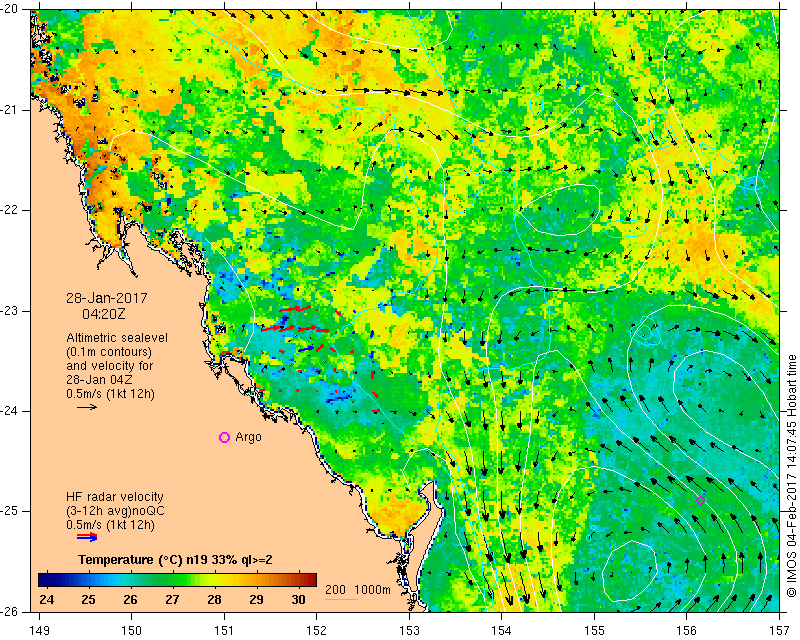Click the '0.5m/s (1kt 12h)' text under HF radar legend
800x640 pixels.
[x=110, y=524]
